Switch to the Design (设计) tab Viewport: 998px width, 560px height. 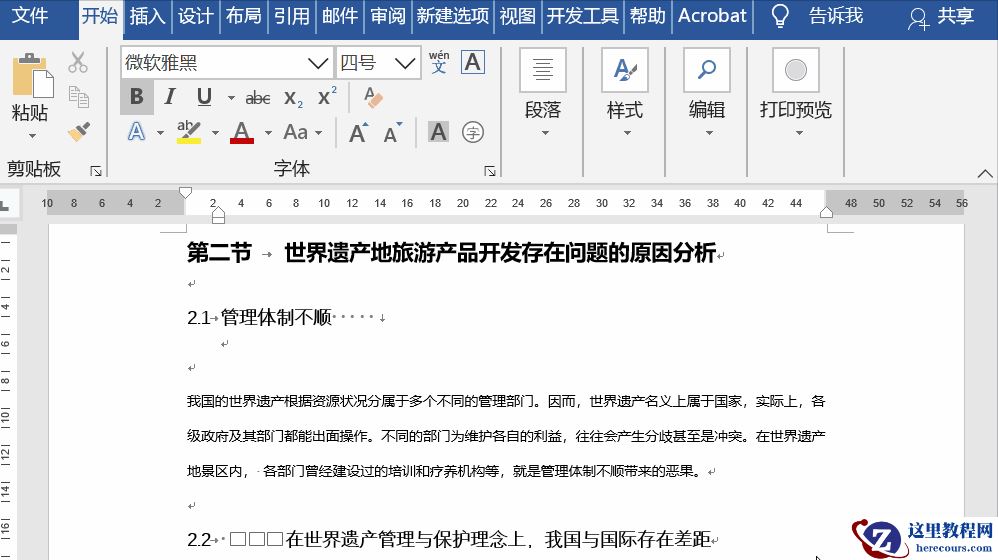click(x=195, y=15)
